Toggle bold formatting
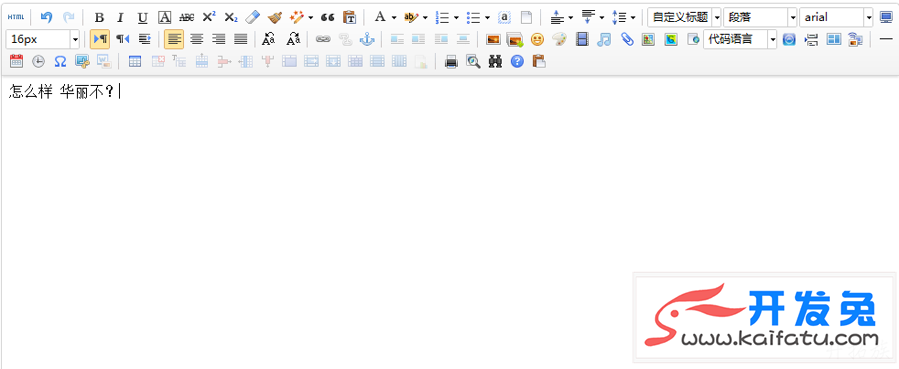899x369 pixels. click(x=99, y=17)
